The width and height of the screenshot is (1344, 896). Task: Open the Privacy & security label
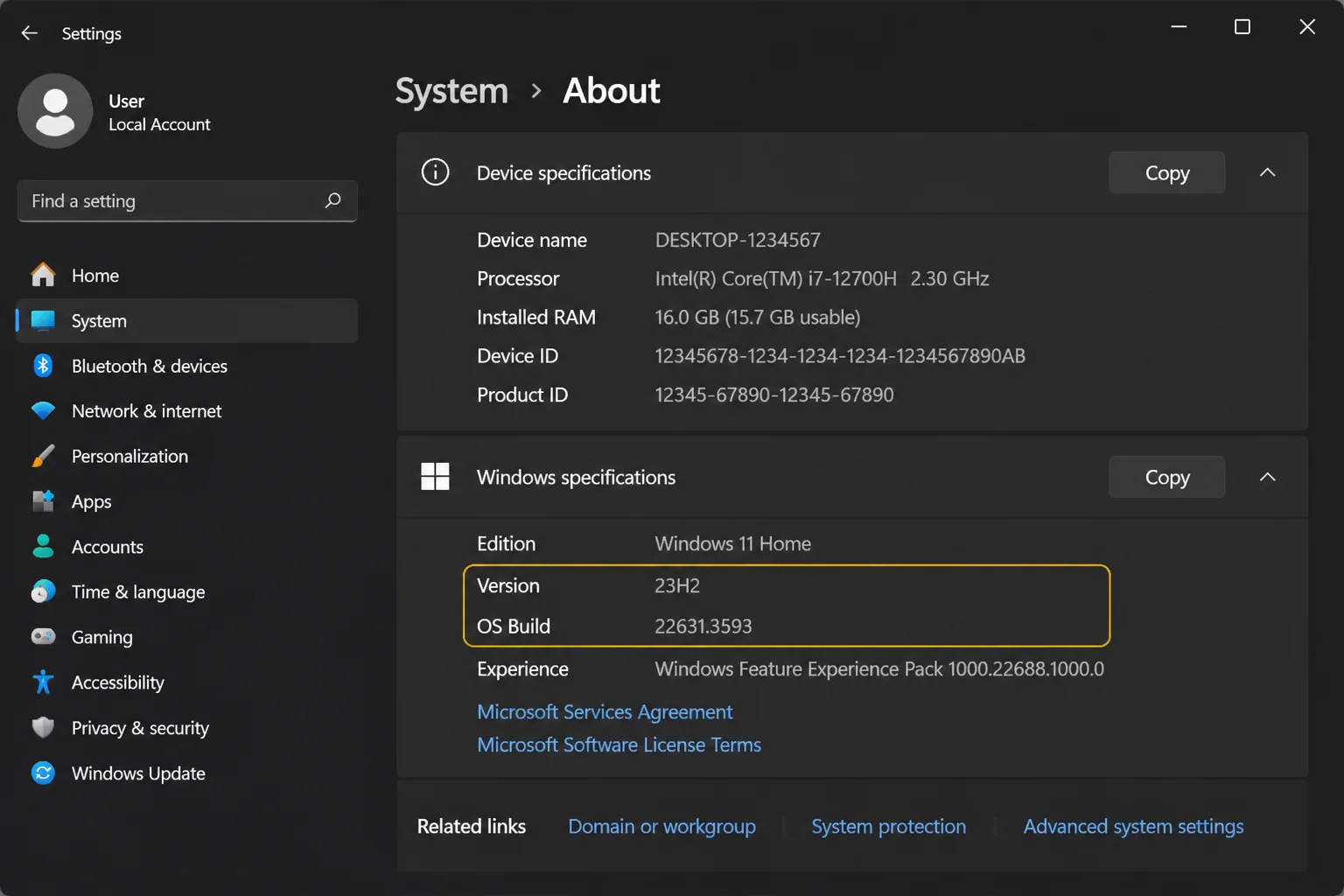[x=140, y=728]
